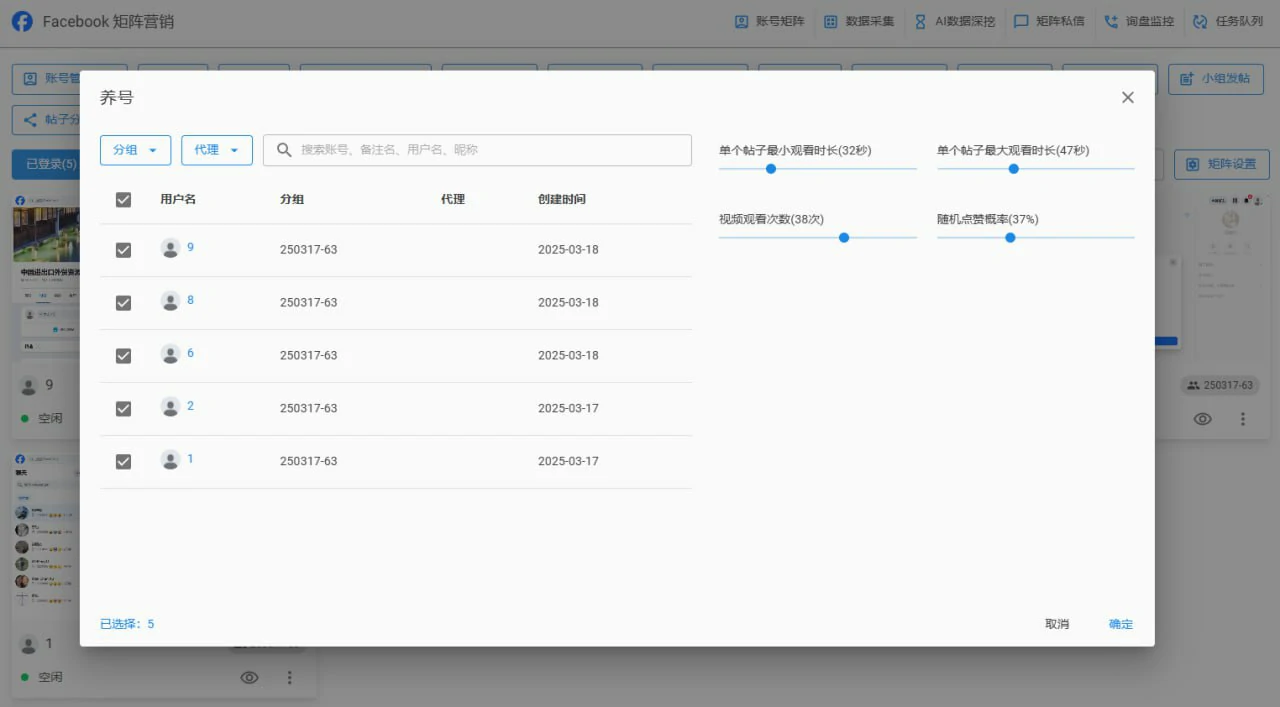1280x707 pixels.
Task: Click the account search input field
Action: point(490,150)
